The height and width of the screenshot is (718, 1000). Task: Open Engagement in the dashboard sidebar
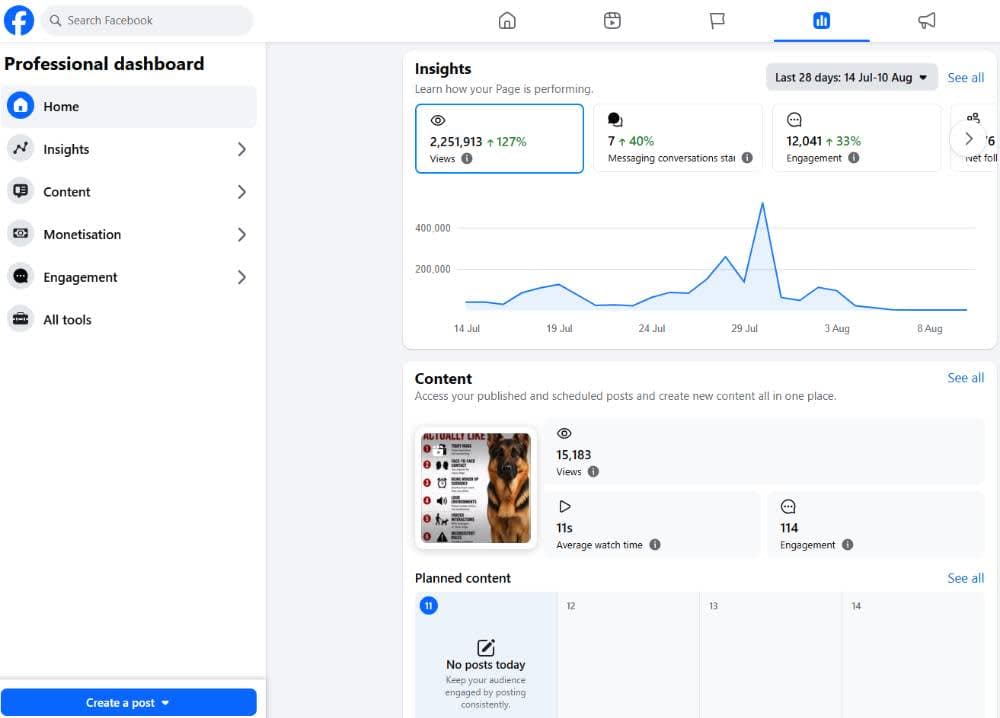(129, 277)
